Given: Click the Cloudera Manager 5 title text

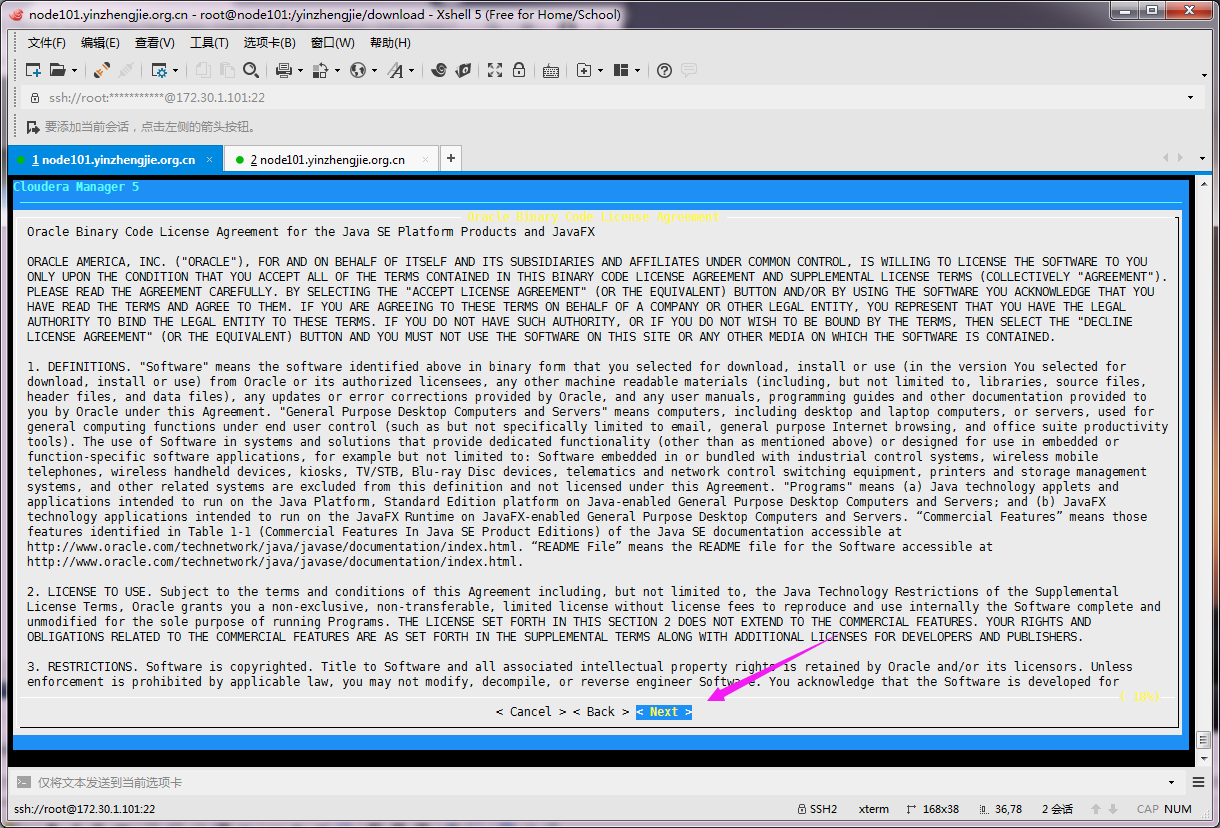Looking at the screenshot, I should [76, 187].
